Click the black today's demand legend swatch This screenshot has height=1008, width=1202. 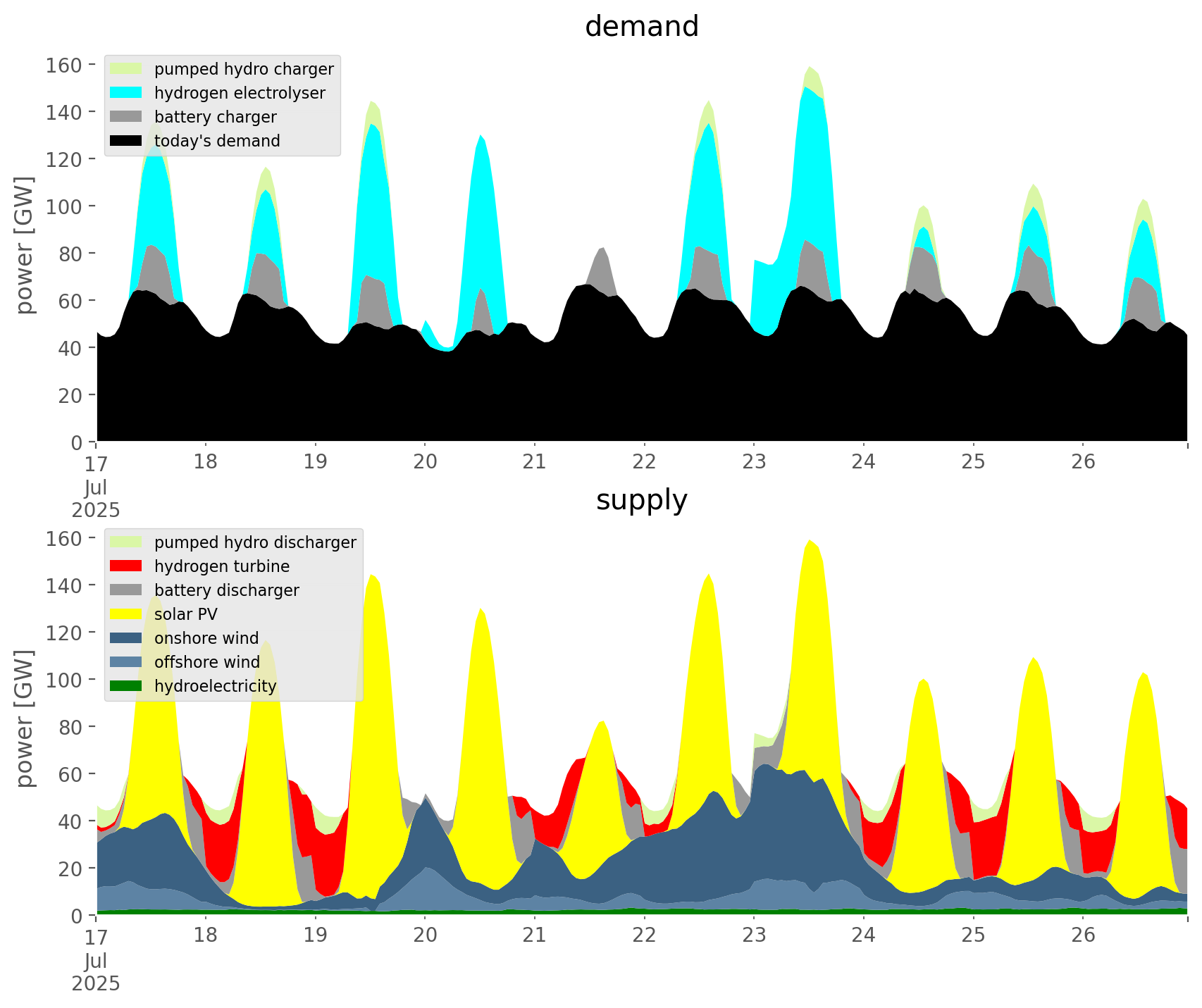point(126,141)
